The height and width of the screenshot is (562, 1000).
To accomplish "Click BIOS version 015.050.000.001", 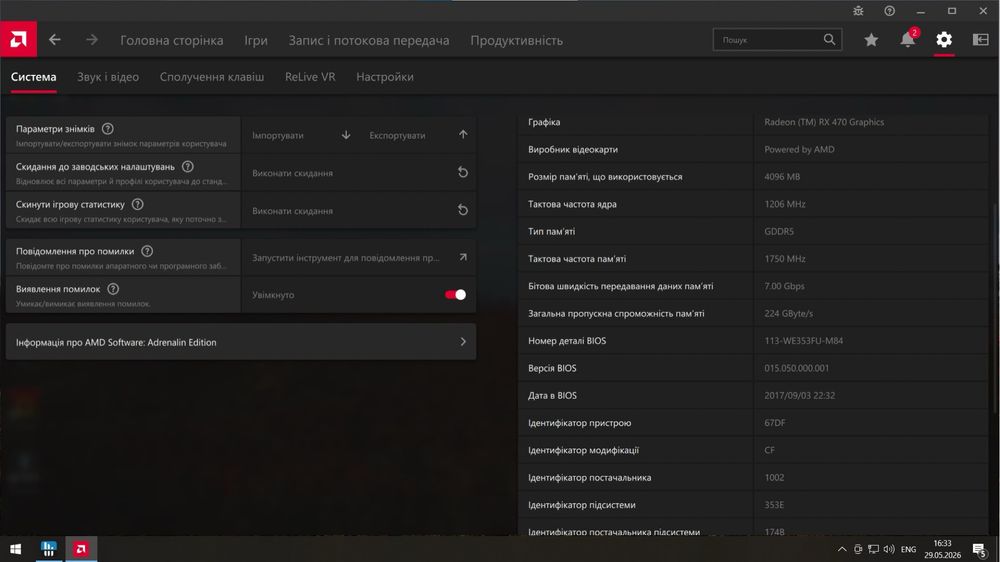I will tap(797, 368).
